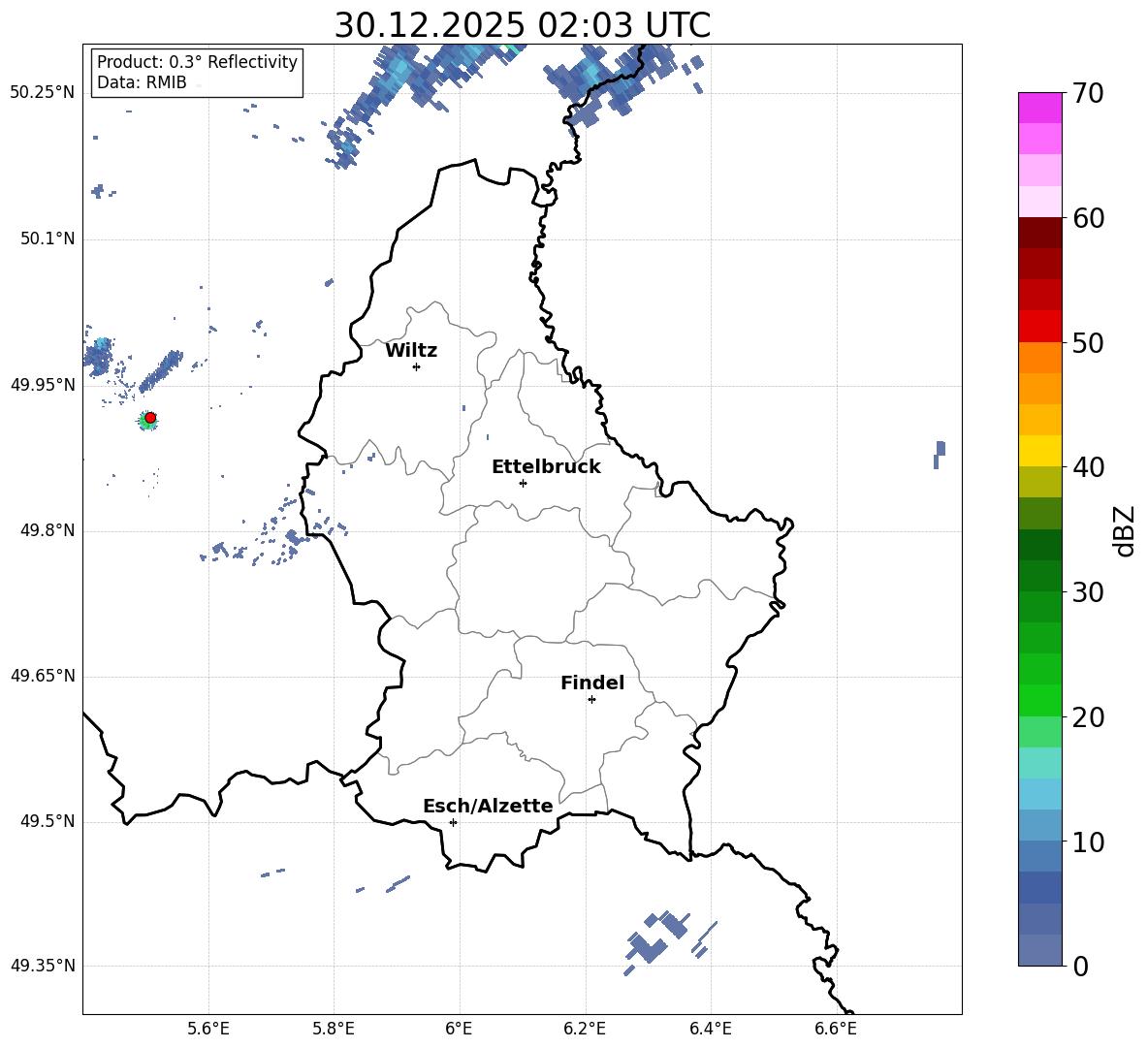This screenshot has height=1048, width=1148.
Task: Click the colorbar tick value 0
Action: pyautogui.click(x=1081, y=966)
